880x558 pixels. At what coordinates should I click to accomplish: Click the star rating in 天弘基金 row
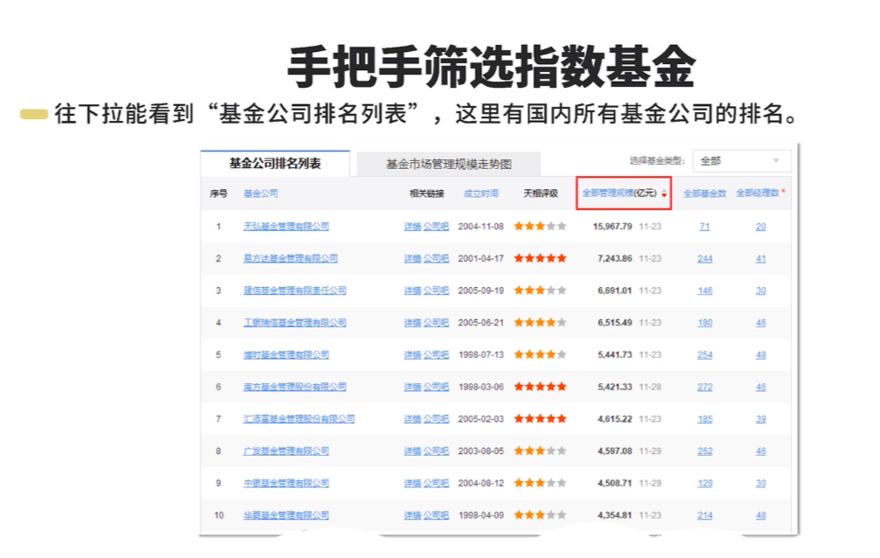point(540,226)
